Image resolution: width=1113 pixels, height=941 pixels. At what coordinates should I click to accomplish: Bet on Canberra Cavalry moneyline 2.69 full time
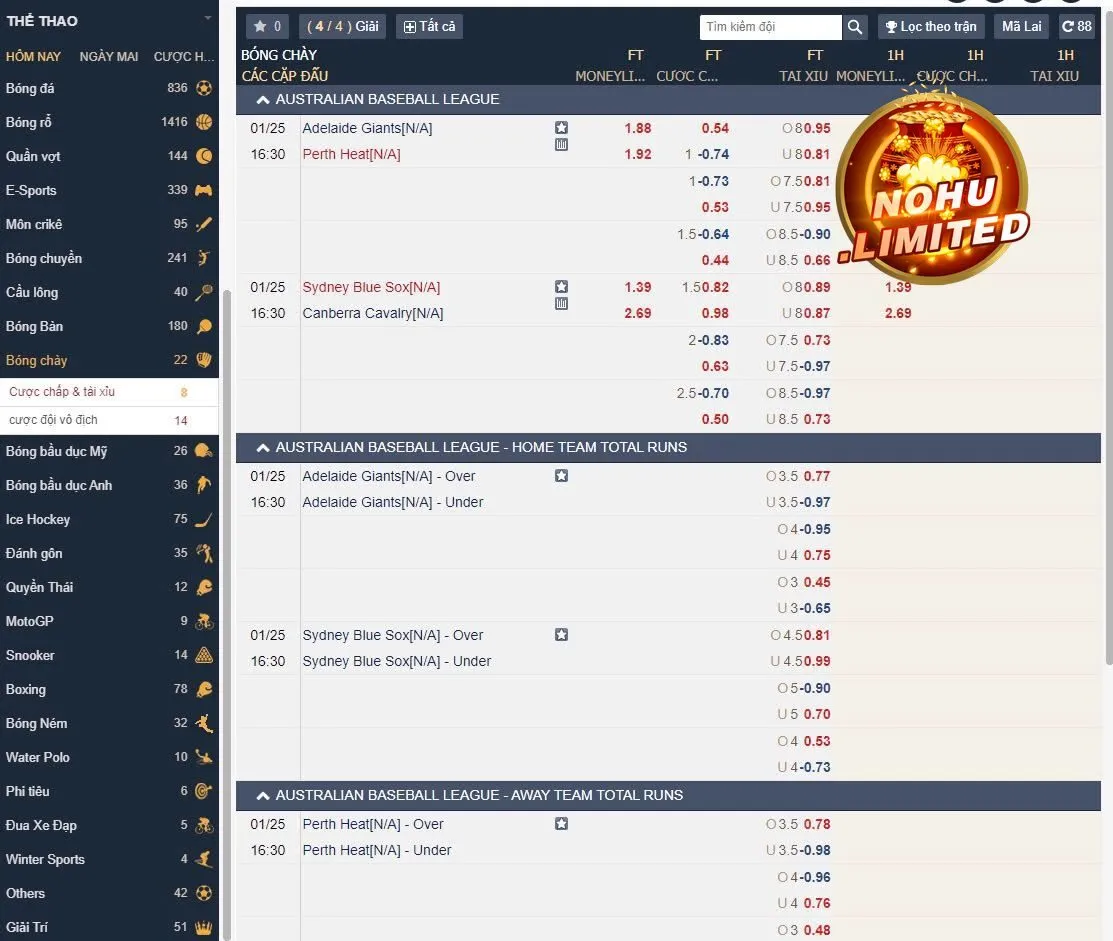[637, 313]
